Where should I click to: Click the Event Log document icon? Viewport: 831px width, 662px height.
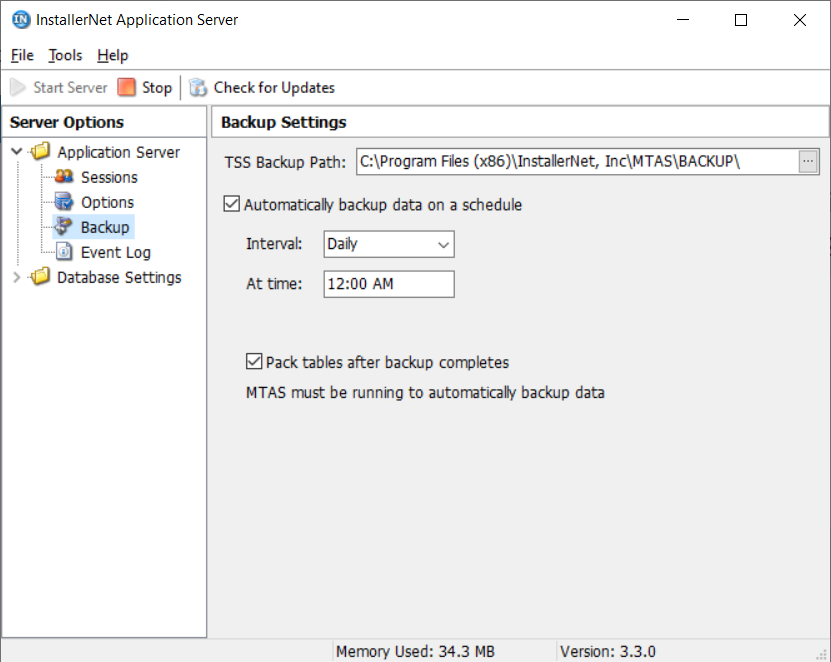[64, 252]
